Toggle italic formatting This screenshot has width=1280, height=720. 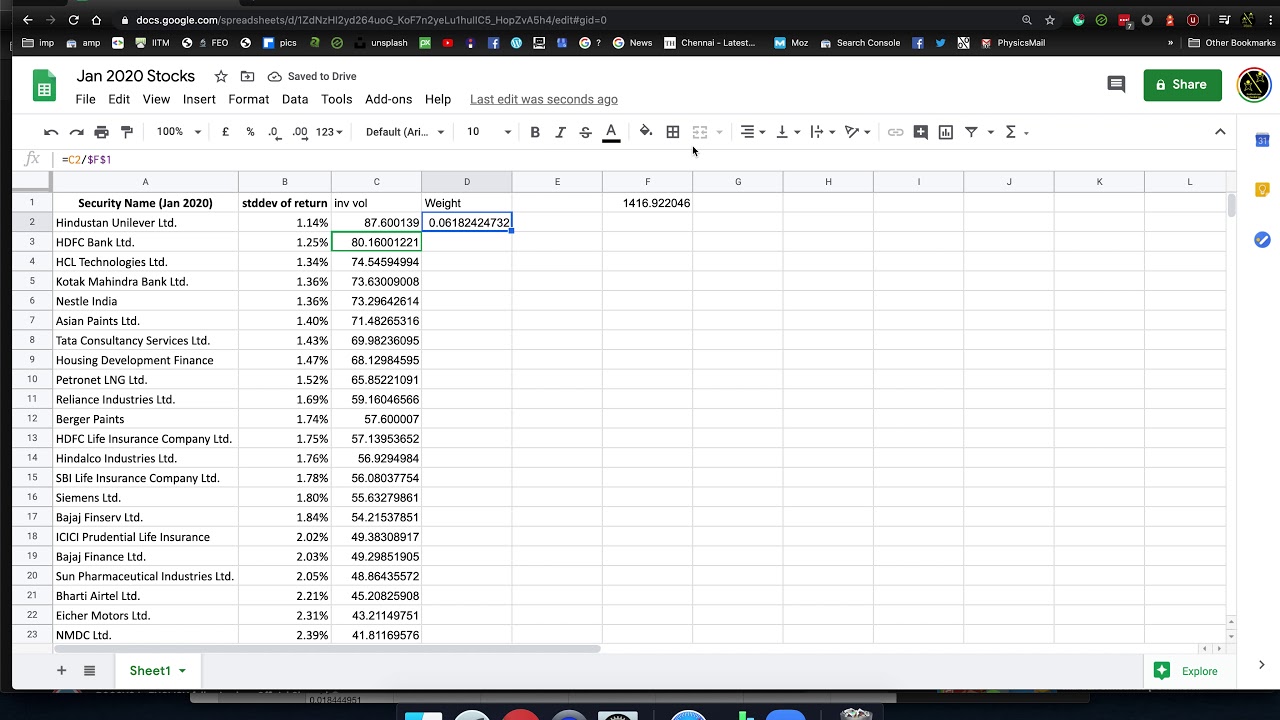click(560, 132)
